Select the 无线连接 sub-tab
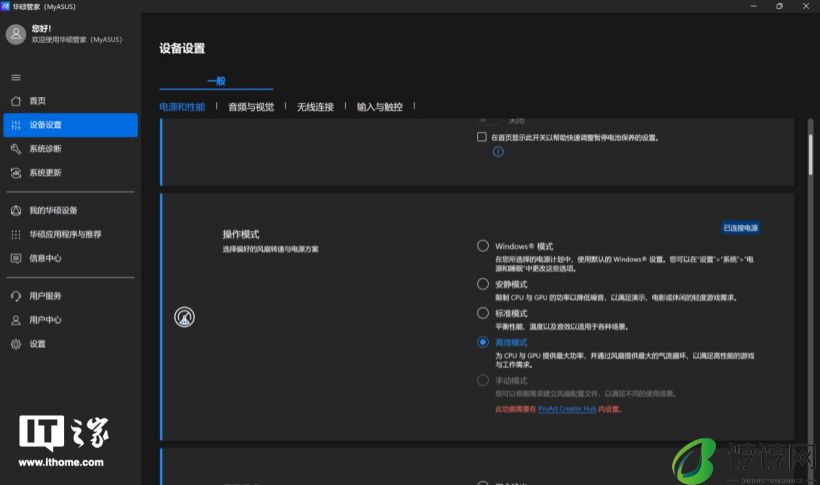This screenshot has width=820, height=485. click(x=315, y=107)
